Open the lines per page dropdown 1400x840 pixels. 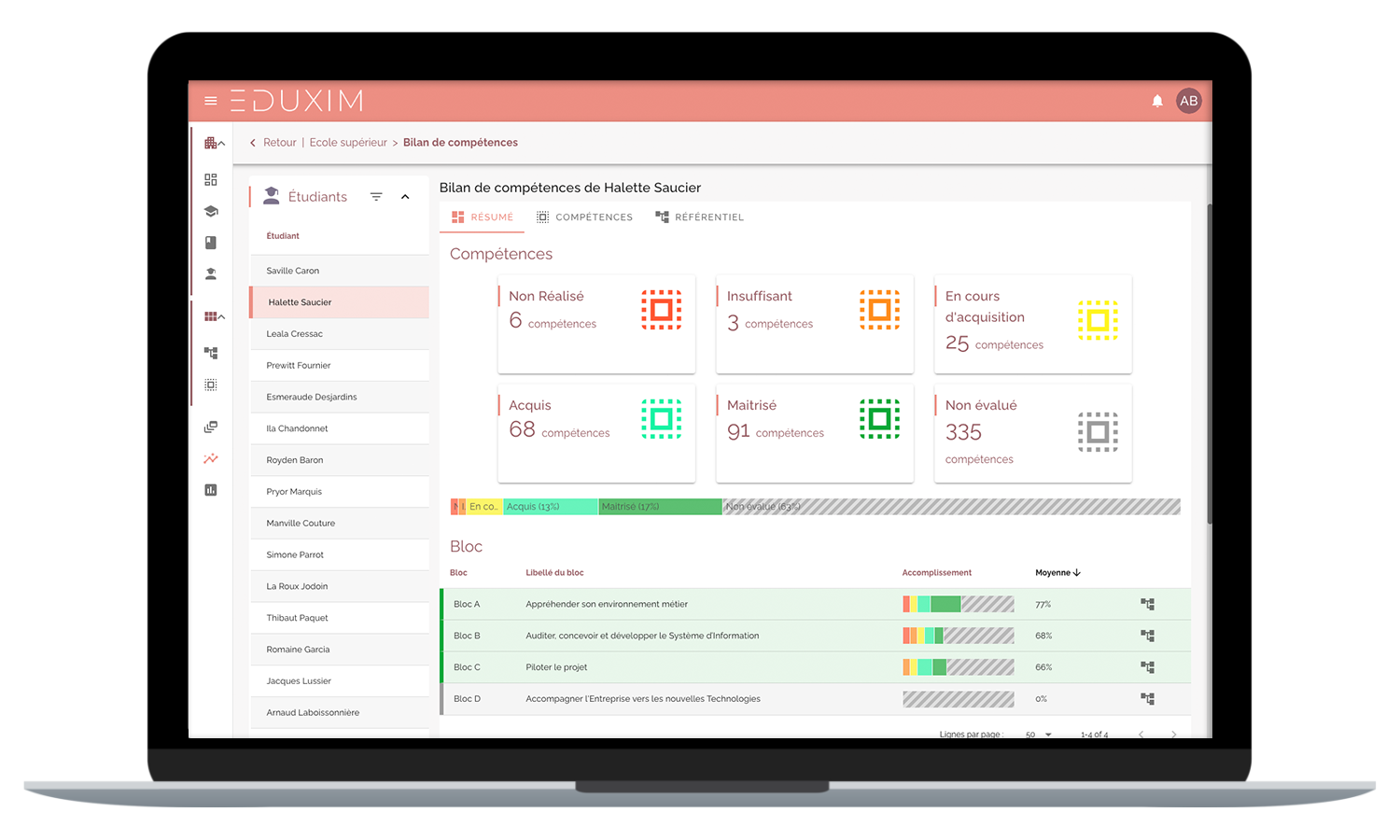1038,735
